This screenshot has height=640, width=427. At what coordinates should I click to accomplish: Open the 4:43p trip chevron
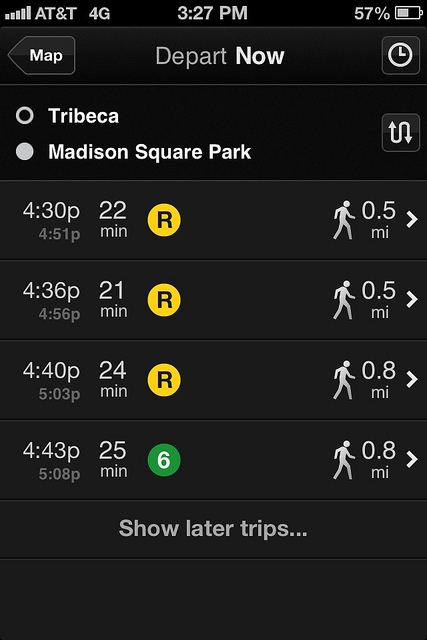(x=412, y=460)
